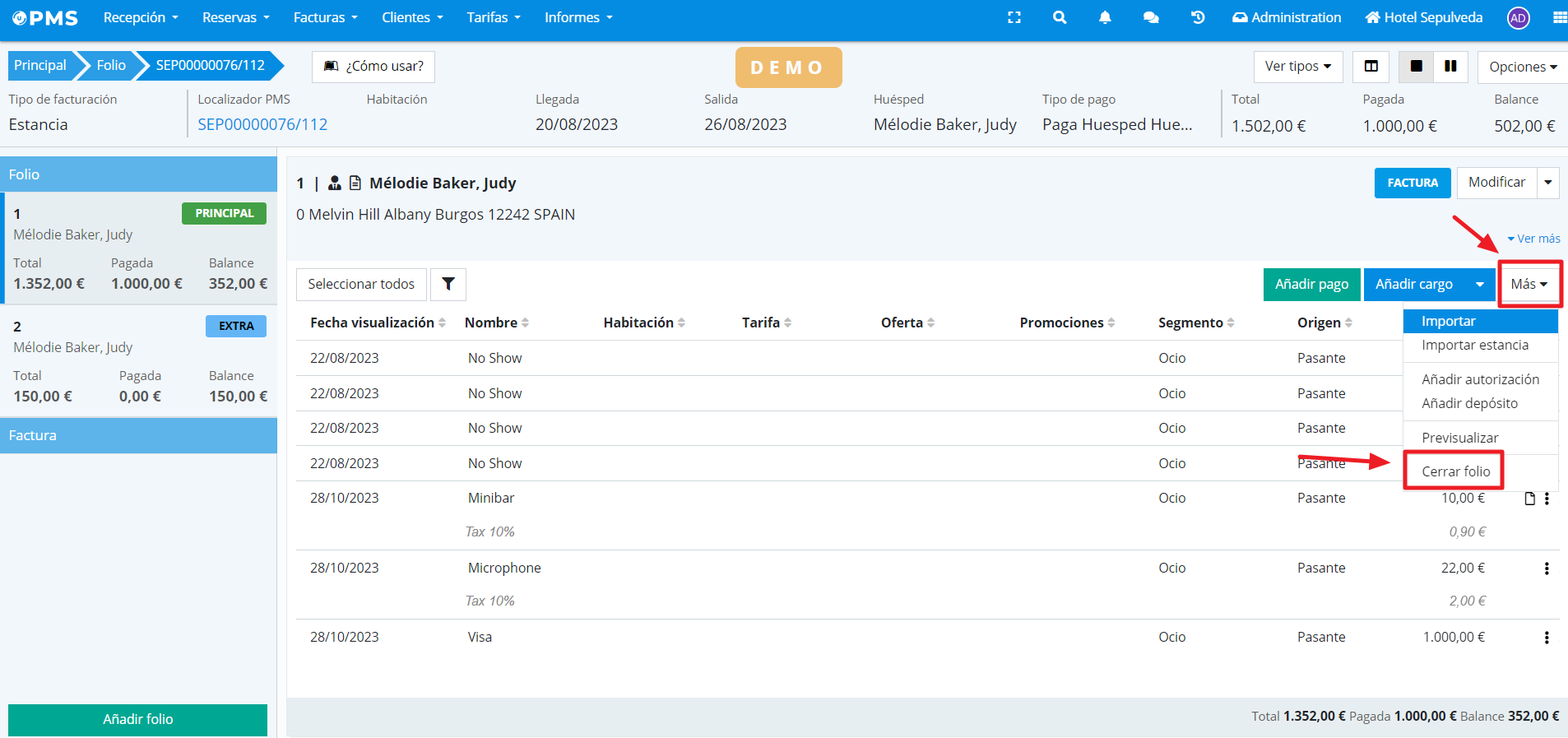Choose Cerrar folio from menu
The height and width of the screenshot is (738, 1568).
pyautogui.click(x=1455, y=471)
